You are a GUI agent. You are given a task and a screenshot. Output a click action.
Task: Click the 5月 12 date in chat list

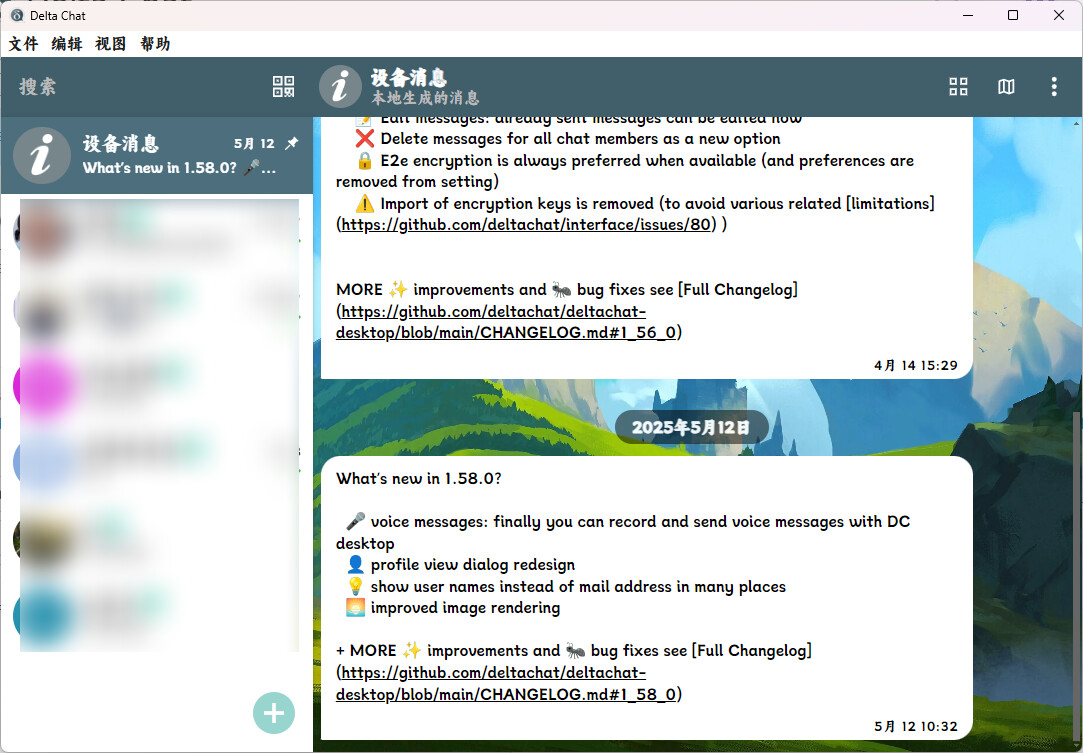pos(254,144)
